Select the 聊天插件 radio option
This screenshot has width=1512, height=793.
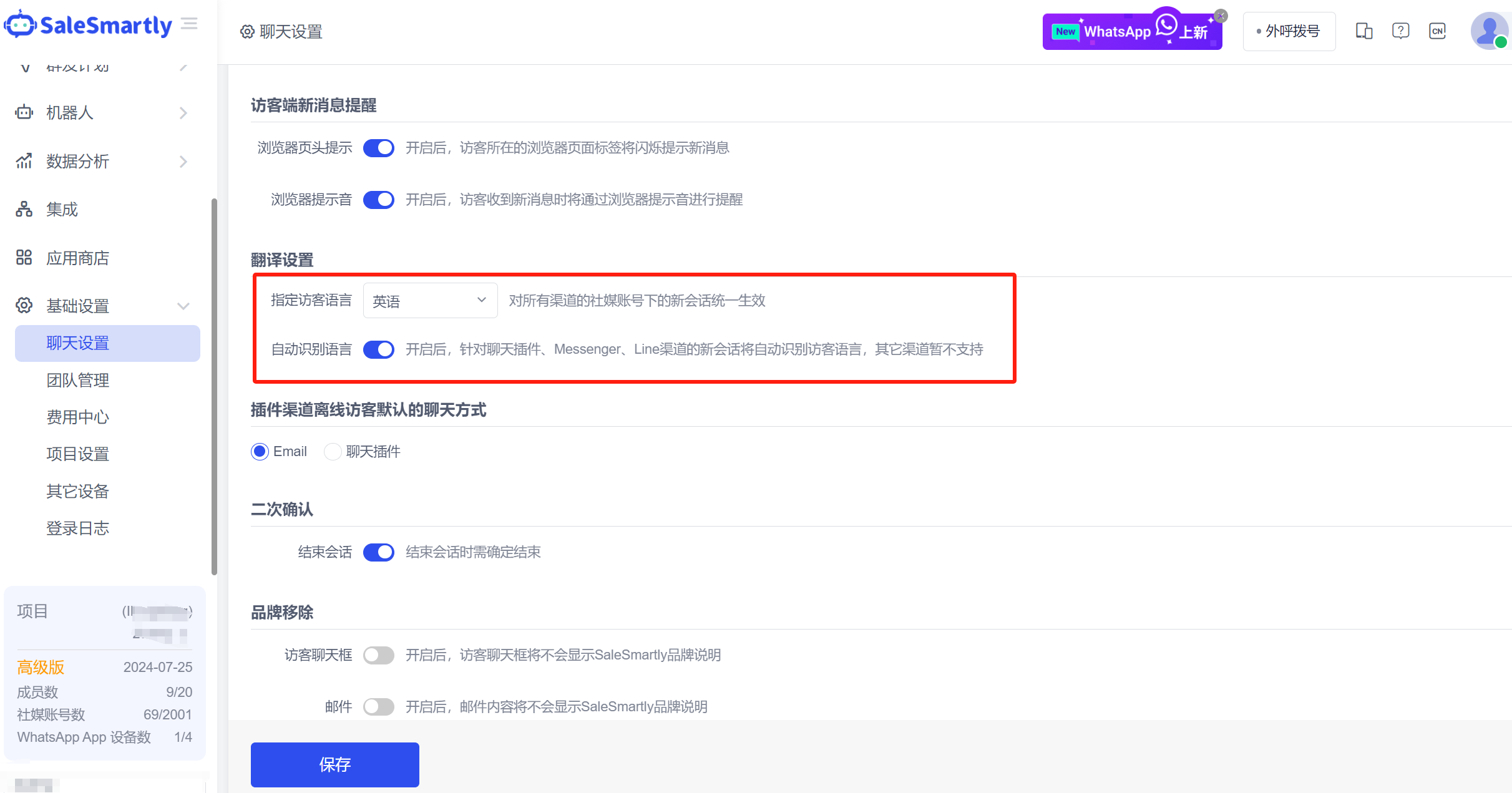point(333,452)
